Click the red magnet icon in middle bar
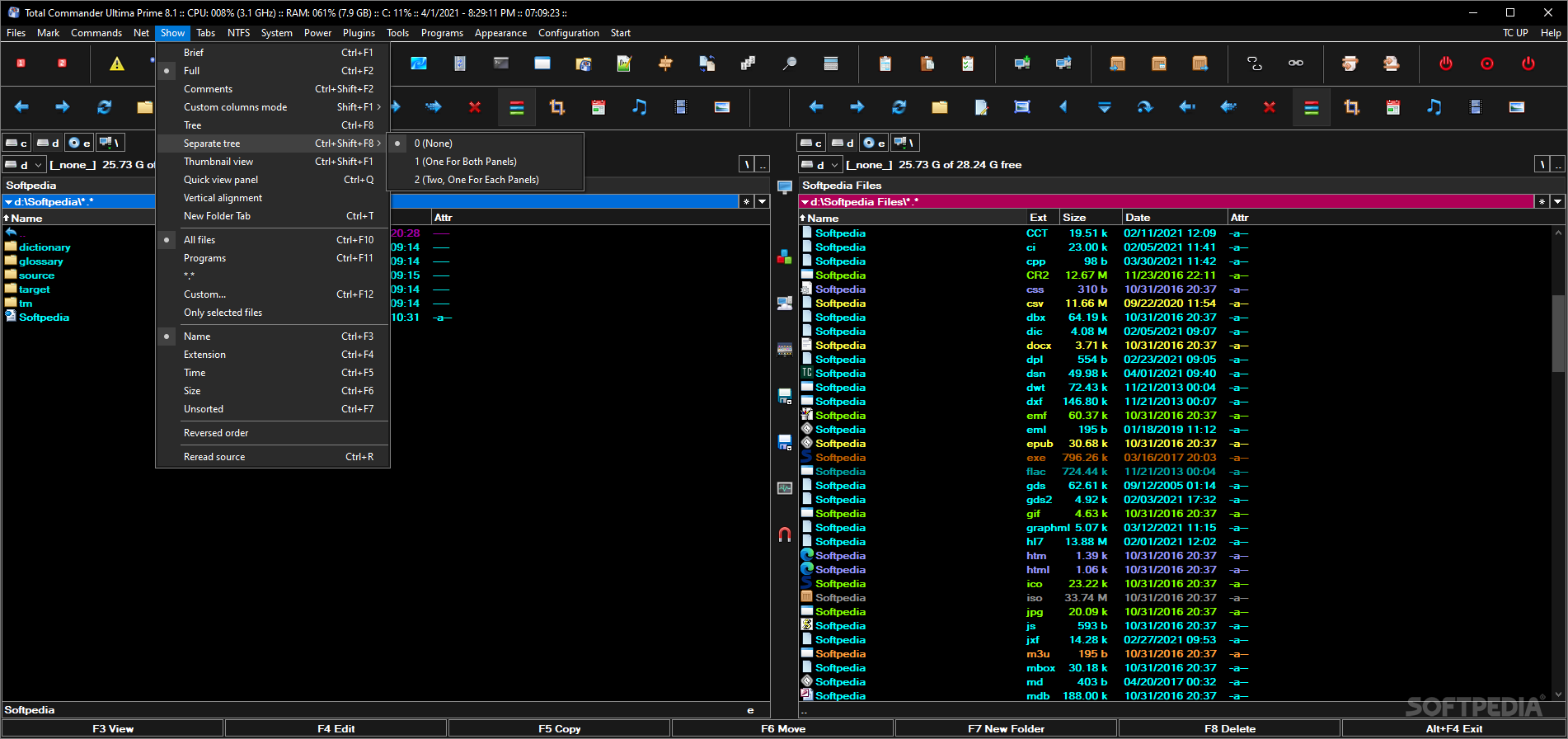This screenshot has width=1568, height=739. tap(785, 534)
